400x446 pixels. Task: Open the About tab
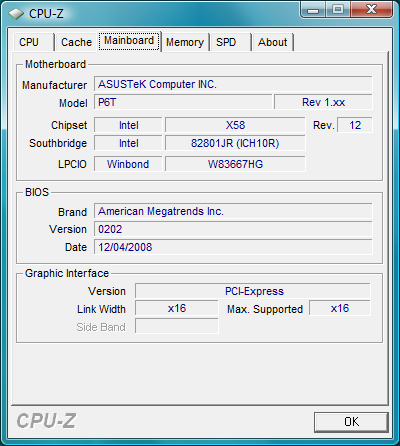[273, 42]
